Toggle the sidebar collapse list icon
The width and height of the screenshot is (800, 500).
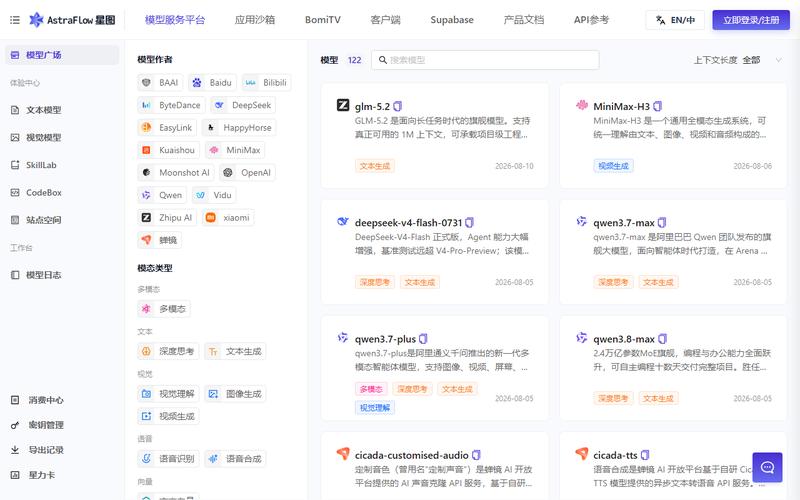point(15,20)
